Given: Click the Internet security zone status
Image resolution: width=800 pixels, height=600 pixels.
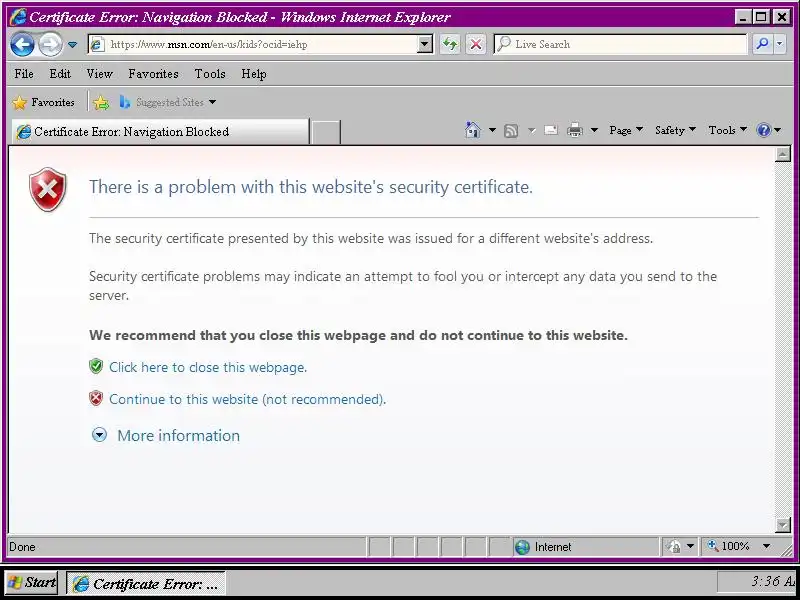Looking at the screenshot, I should [x=585, y=547].
